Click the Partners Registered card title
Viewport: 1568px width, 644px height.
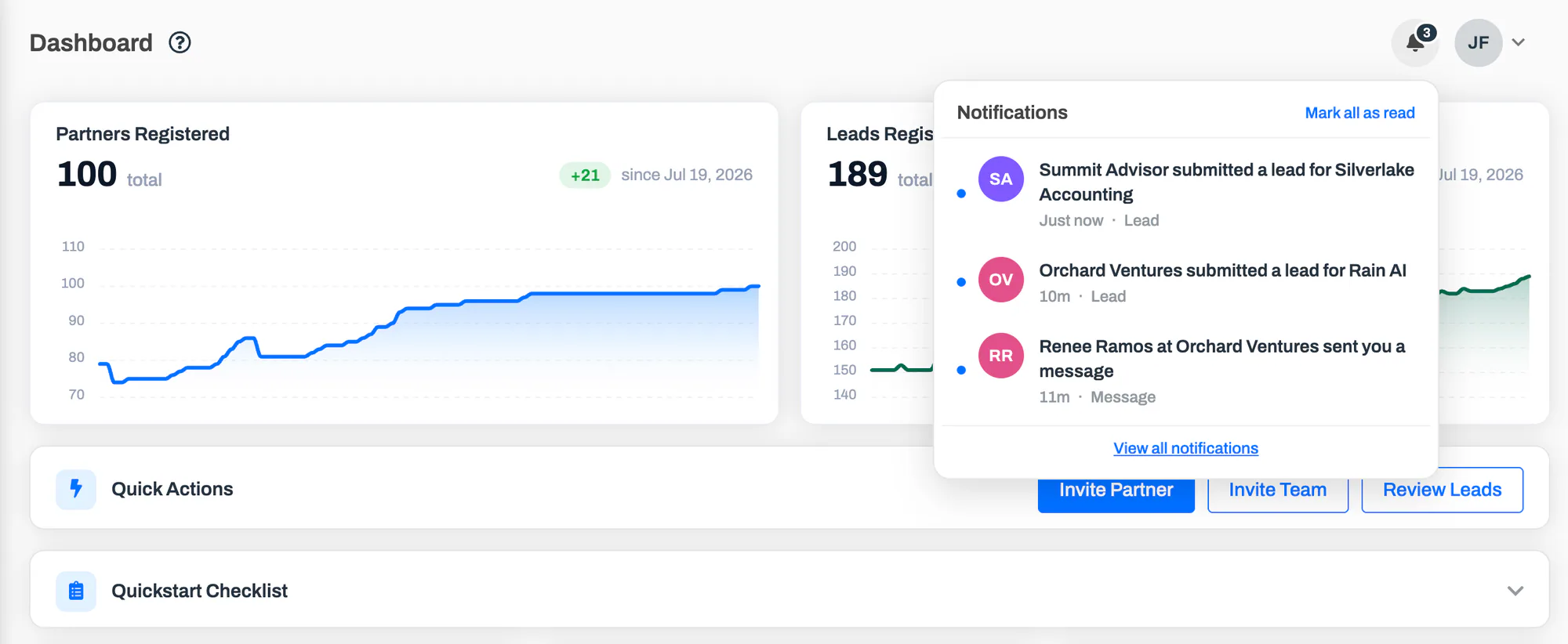(x=143, y=134)
